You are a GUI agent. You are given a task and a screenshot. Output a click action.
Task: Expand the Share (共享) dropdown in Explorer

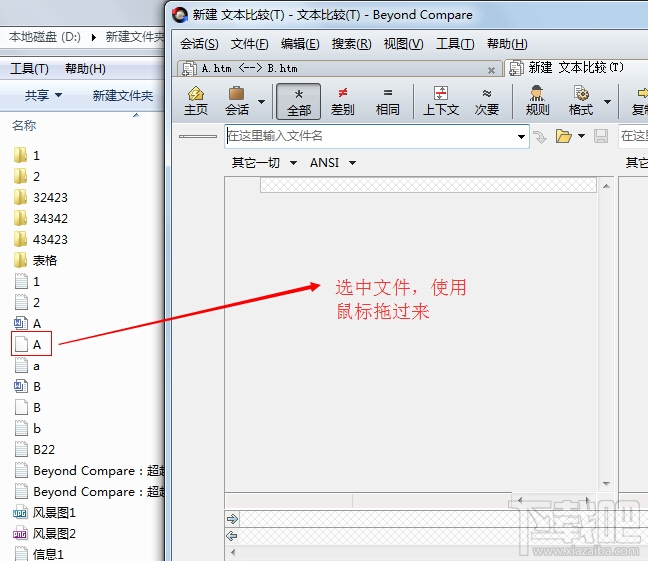[43, 95]
